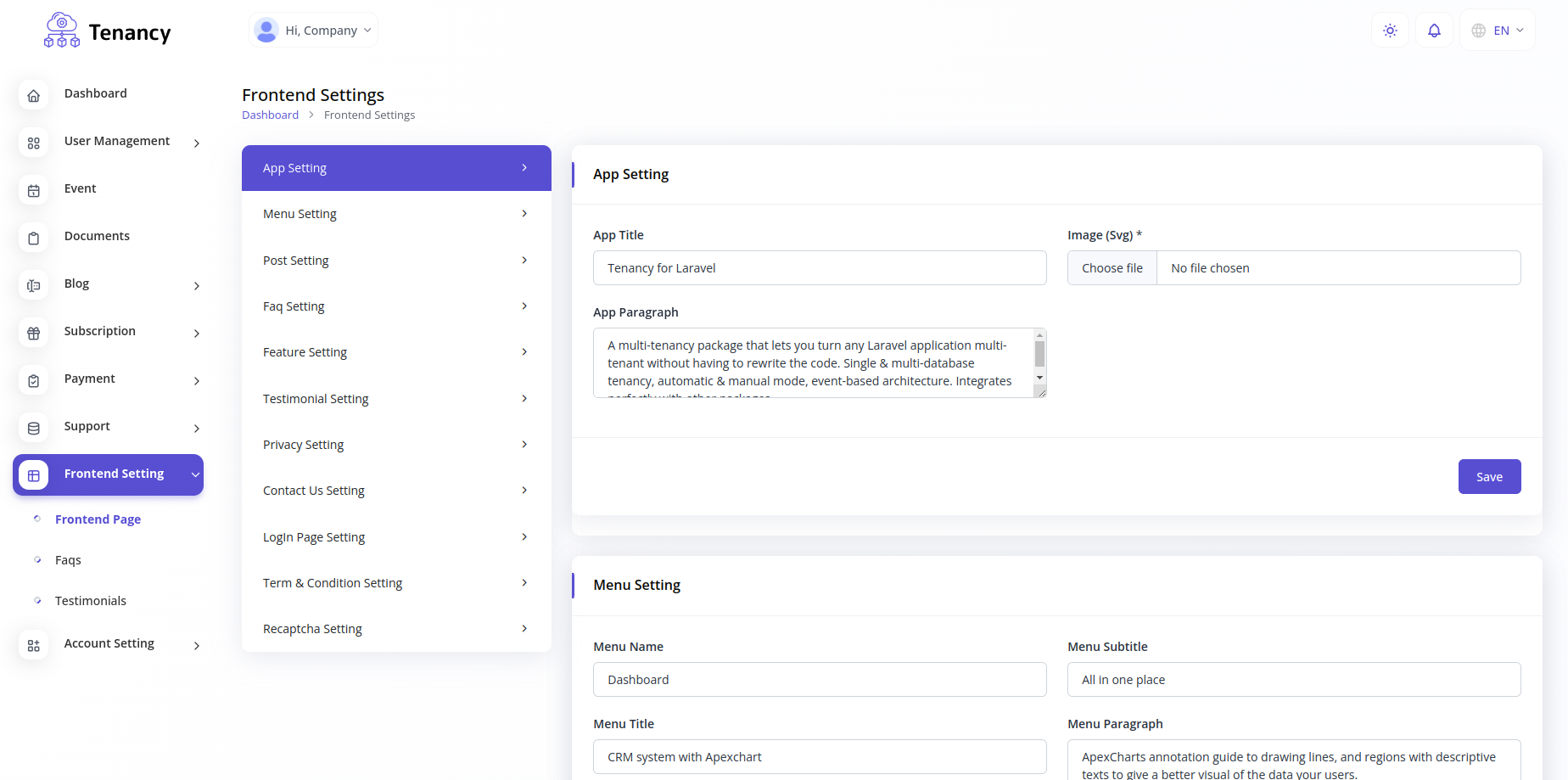
Task: Select the Privacy Setting tab
Action: point(396,445)
